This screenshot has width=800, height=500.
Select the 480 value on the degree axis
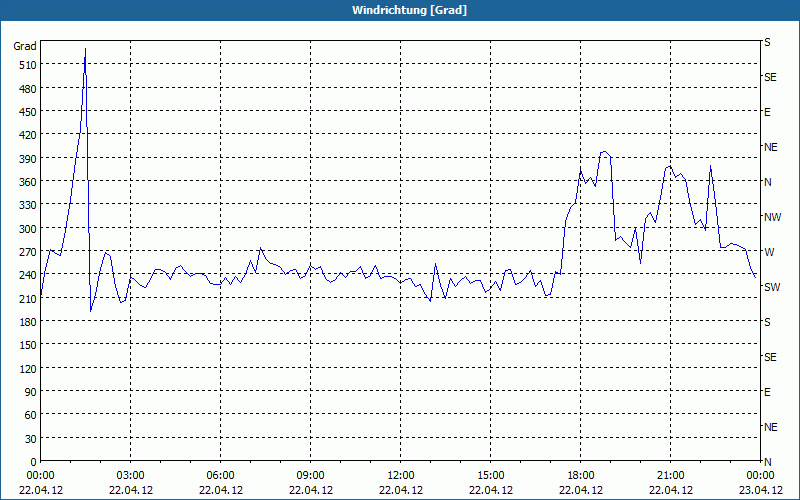click(x=28, y=89)
